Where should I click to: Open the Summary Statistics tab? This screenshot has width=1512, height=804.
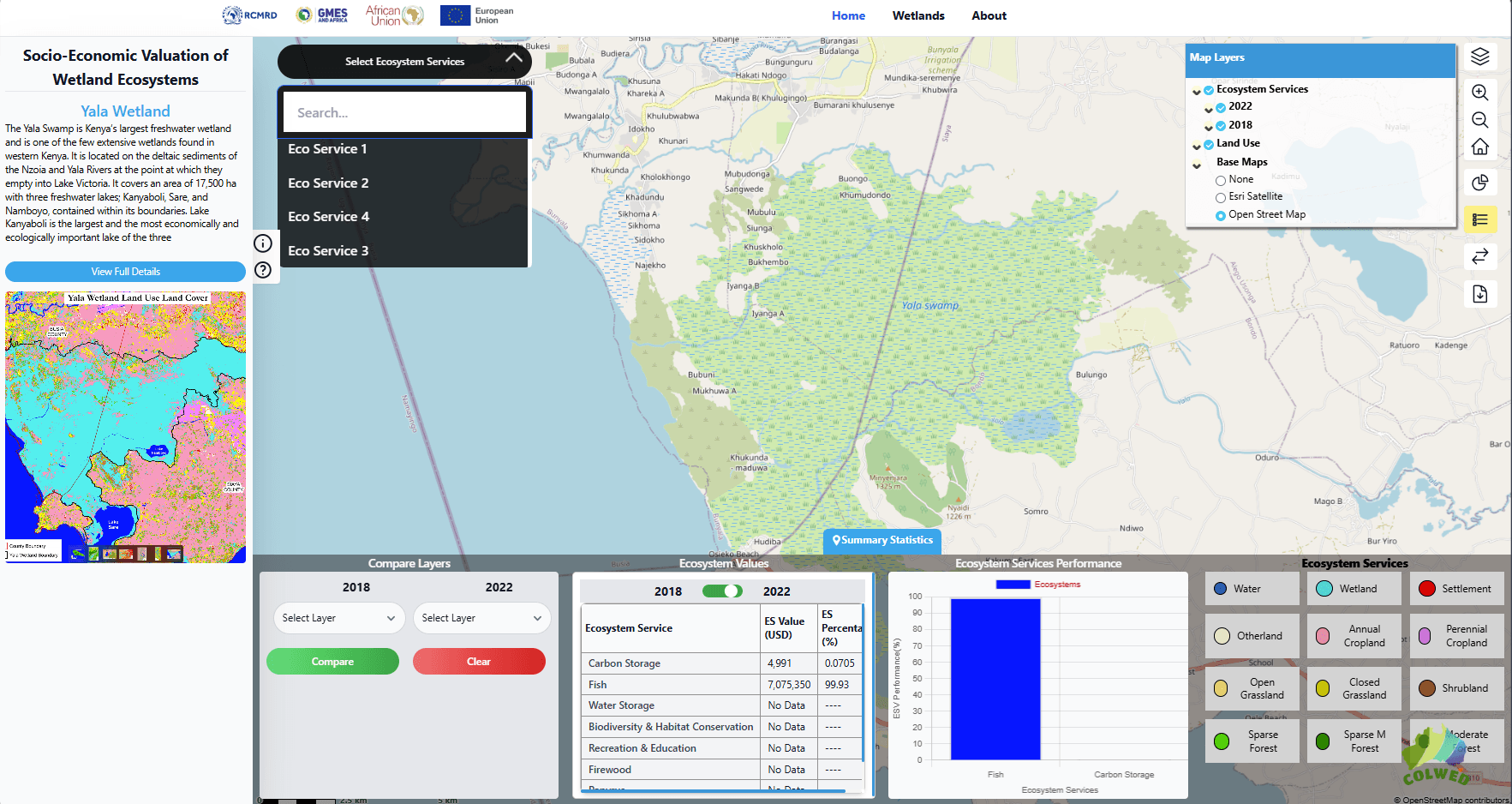click(882, 541)
